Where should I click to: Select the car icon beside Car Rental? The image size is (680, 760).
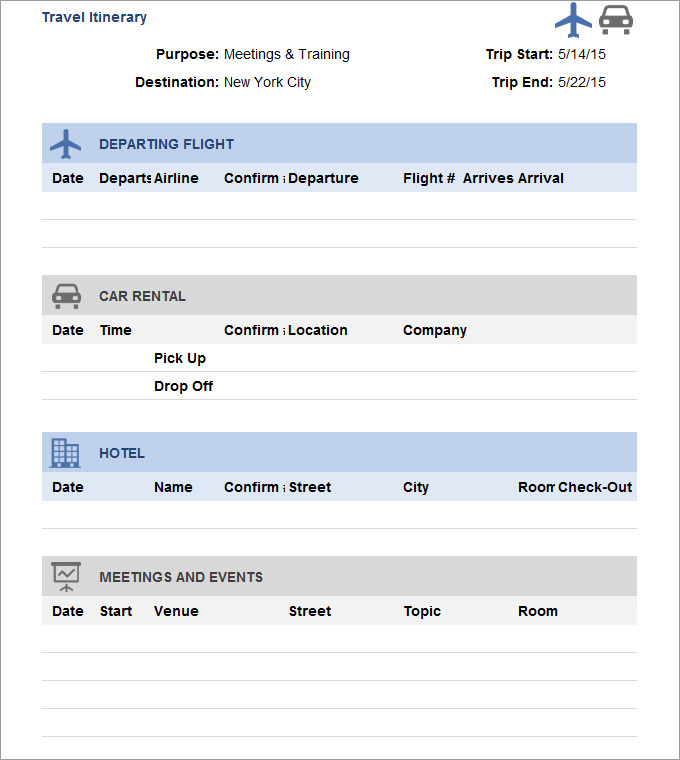66,296
